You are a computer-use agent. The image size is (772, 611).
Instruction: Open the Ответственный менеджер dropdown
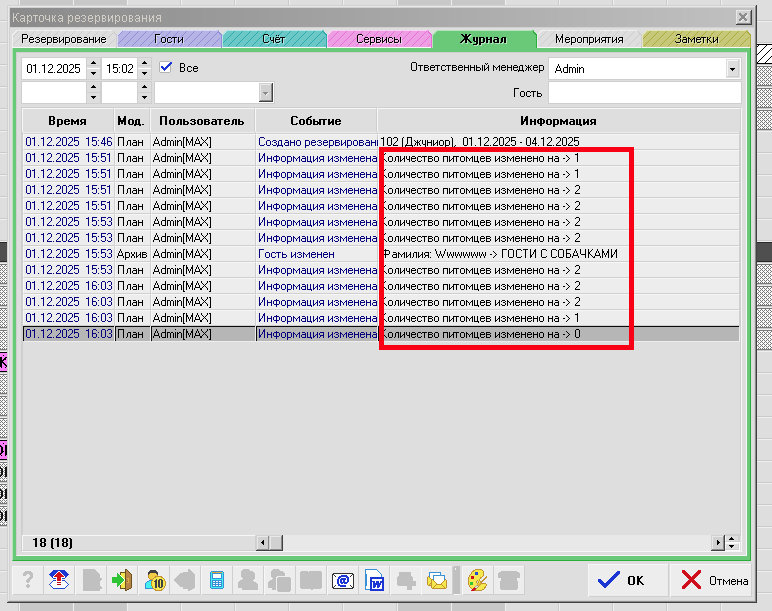(x=732, y=69)
